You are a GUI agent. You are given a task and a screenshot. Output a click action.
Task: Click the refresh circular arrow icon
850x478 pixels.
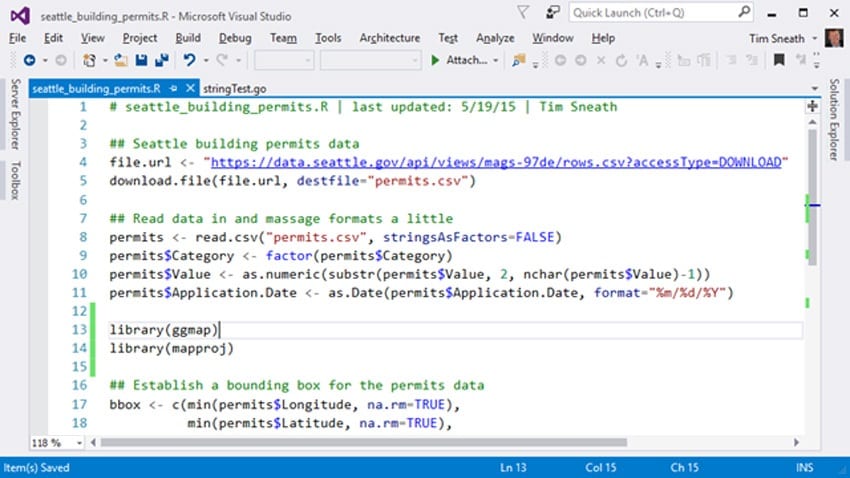[621, 60]
